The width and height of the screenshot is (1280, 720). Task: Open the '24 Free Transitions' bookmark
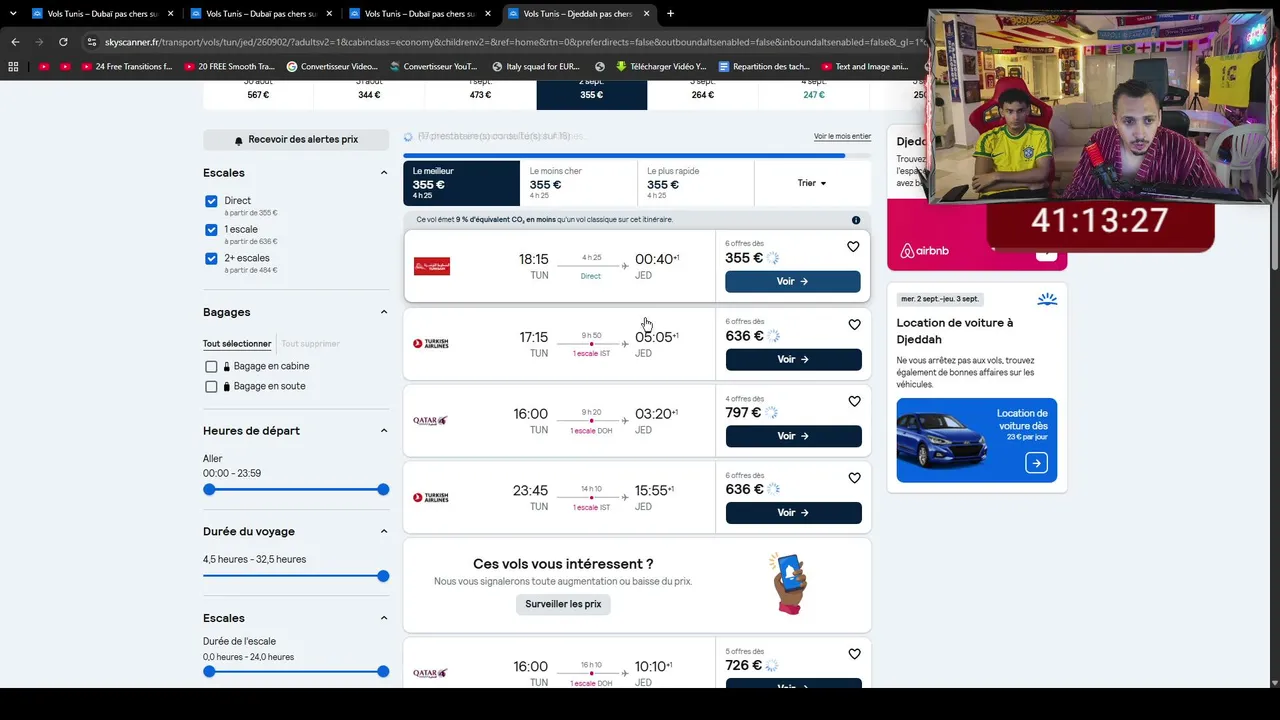[127, 67]
